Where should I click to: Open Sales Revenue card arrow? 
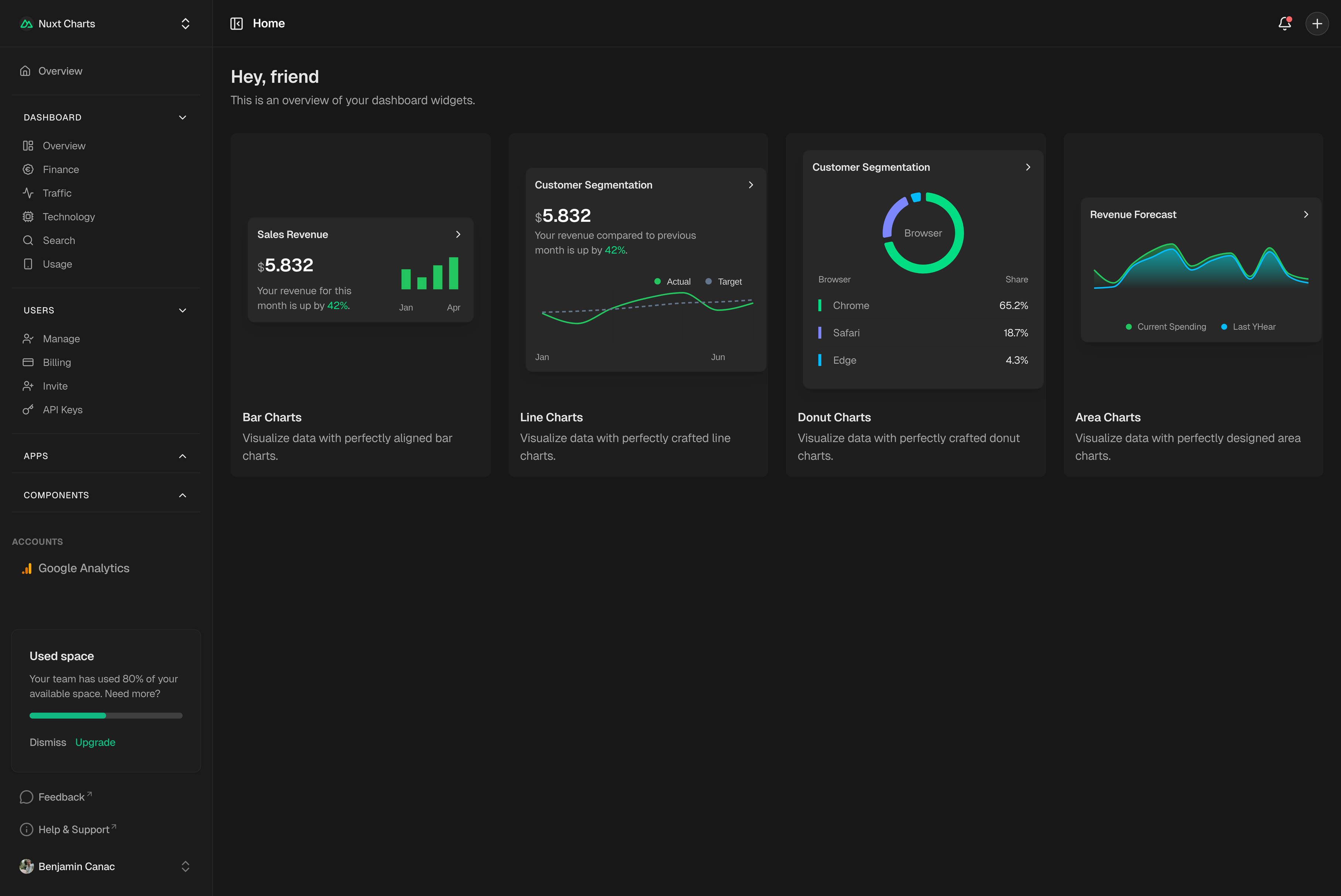click(458, 234)
